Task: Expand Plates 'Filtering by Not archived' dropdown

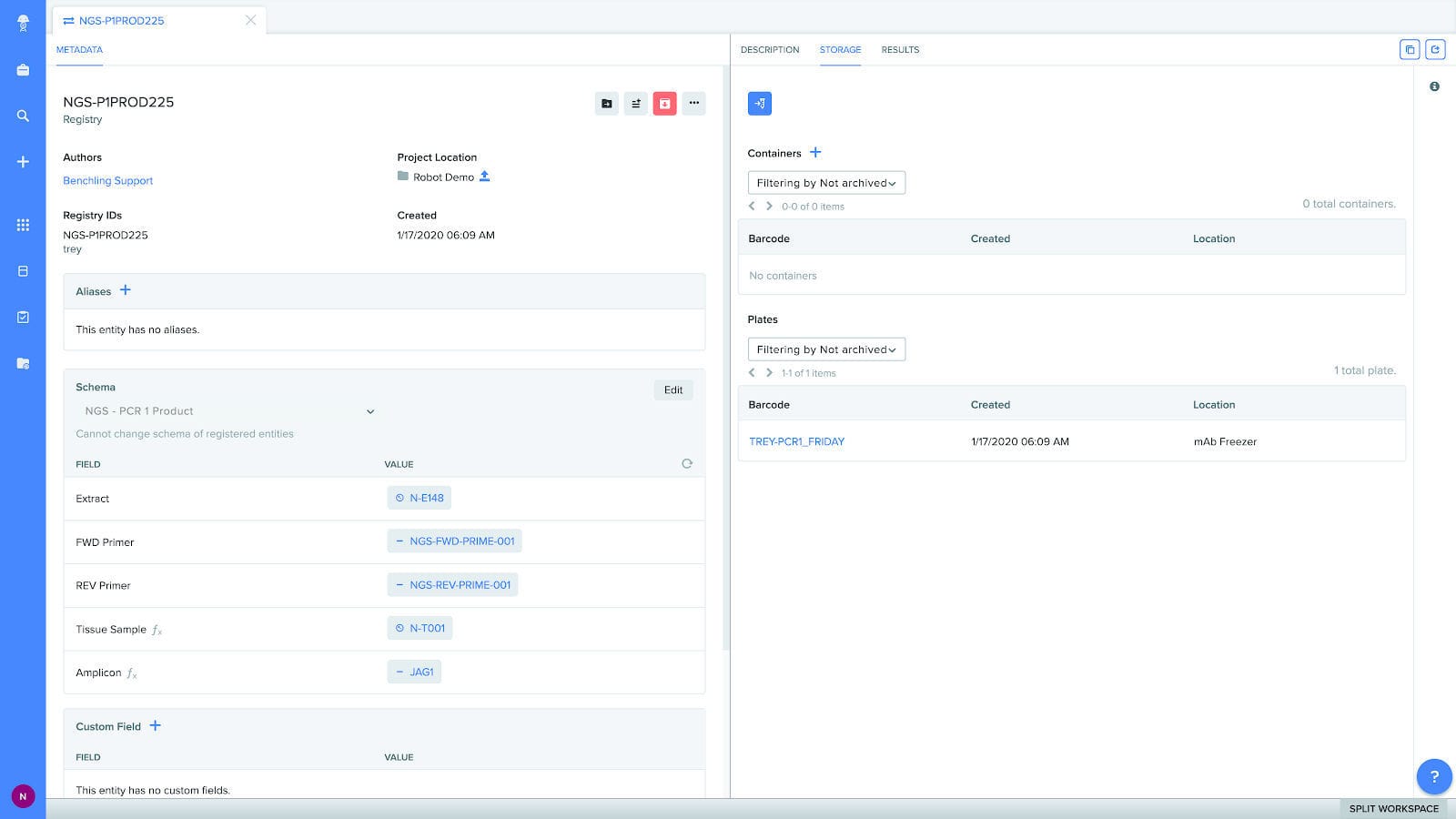Action: tap(826, 349)
